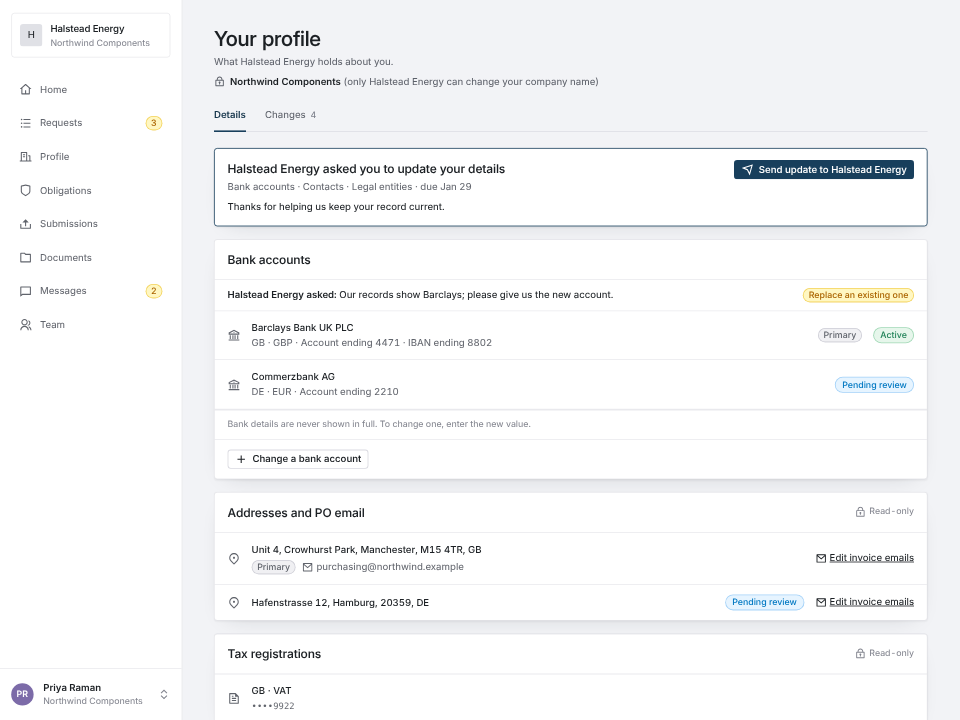
Task: Click the Home house icon
Action: click(x=25, y=89)
